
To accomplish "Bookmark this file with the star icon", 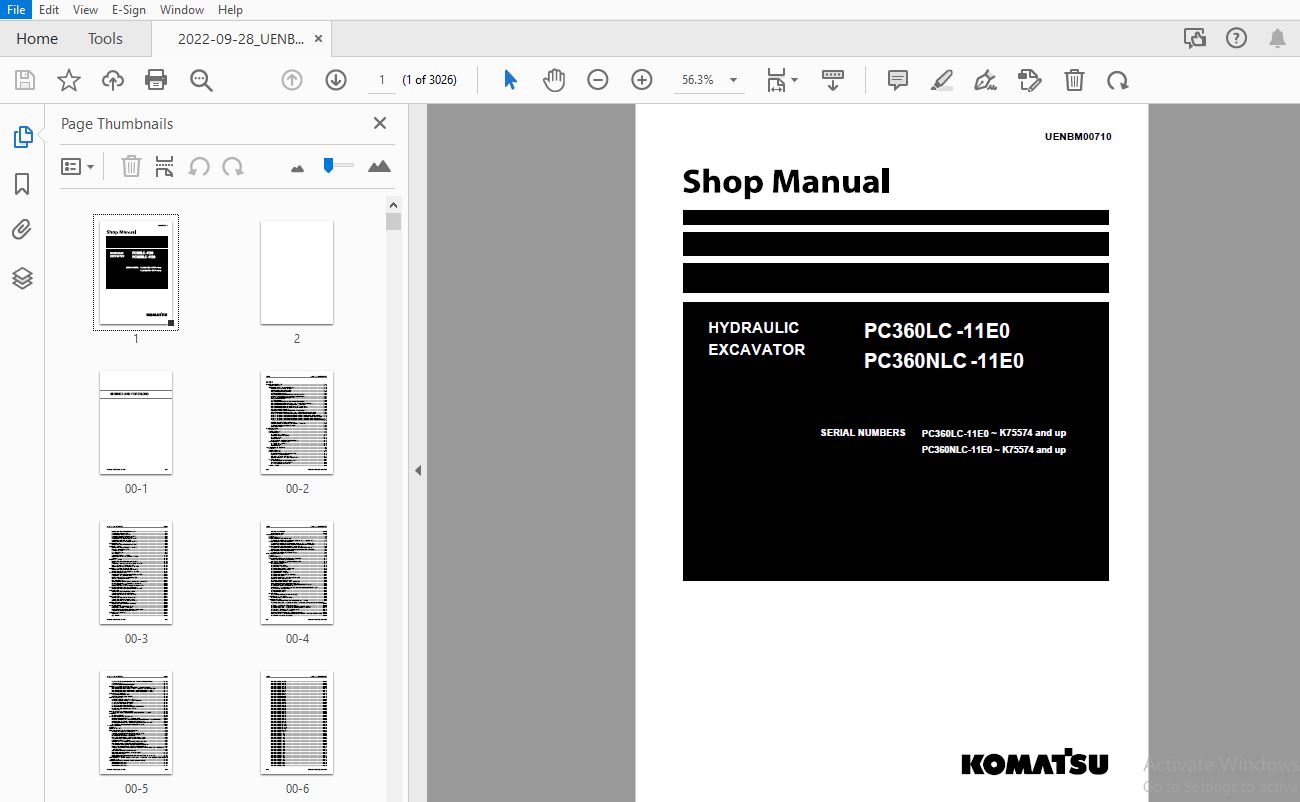I will 69,80.
